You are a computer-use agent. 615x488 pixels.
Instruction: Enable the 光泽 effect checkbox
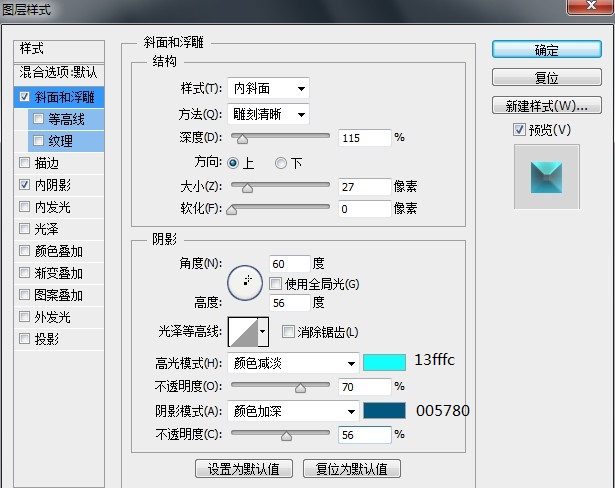pyautogui.click(x=24, y=228)
